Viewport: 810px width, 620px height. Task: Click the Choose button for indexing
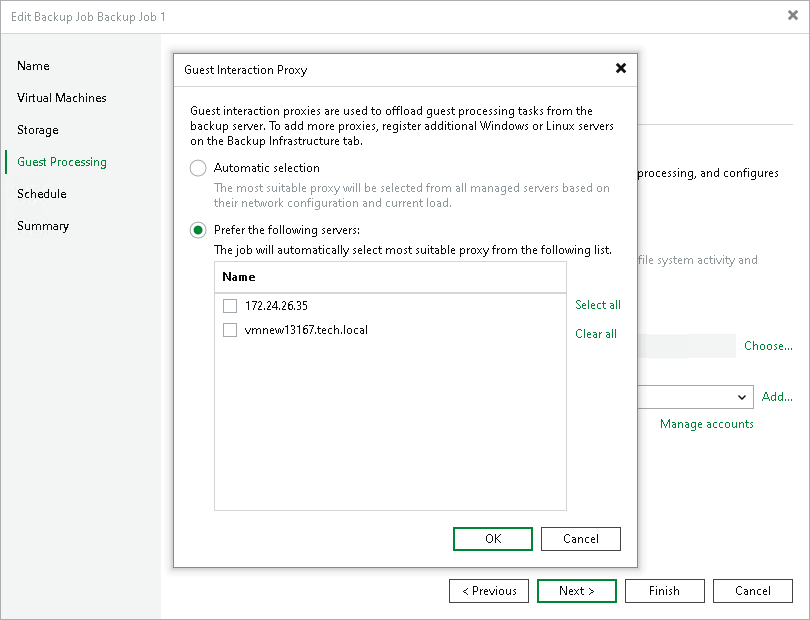click(768, 345)
